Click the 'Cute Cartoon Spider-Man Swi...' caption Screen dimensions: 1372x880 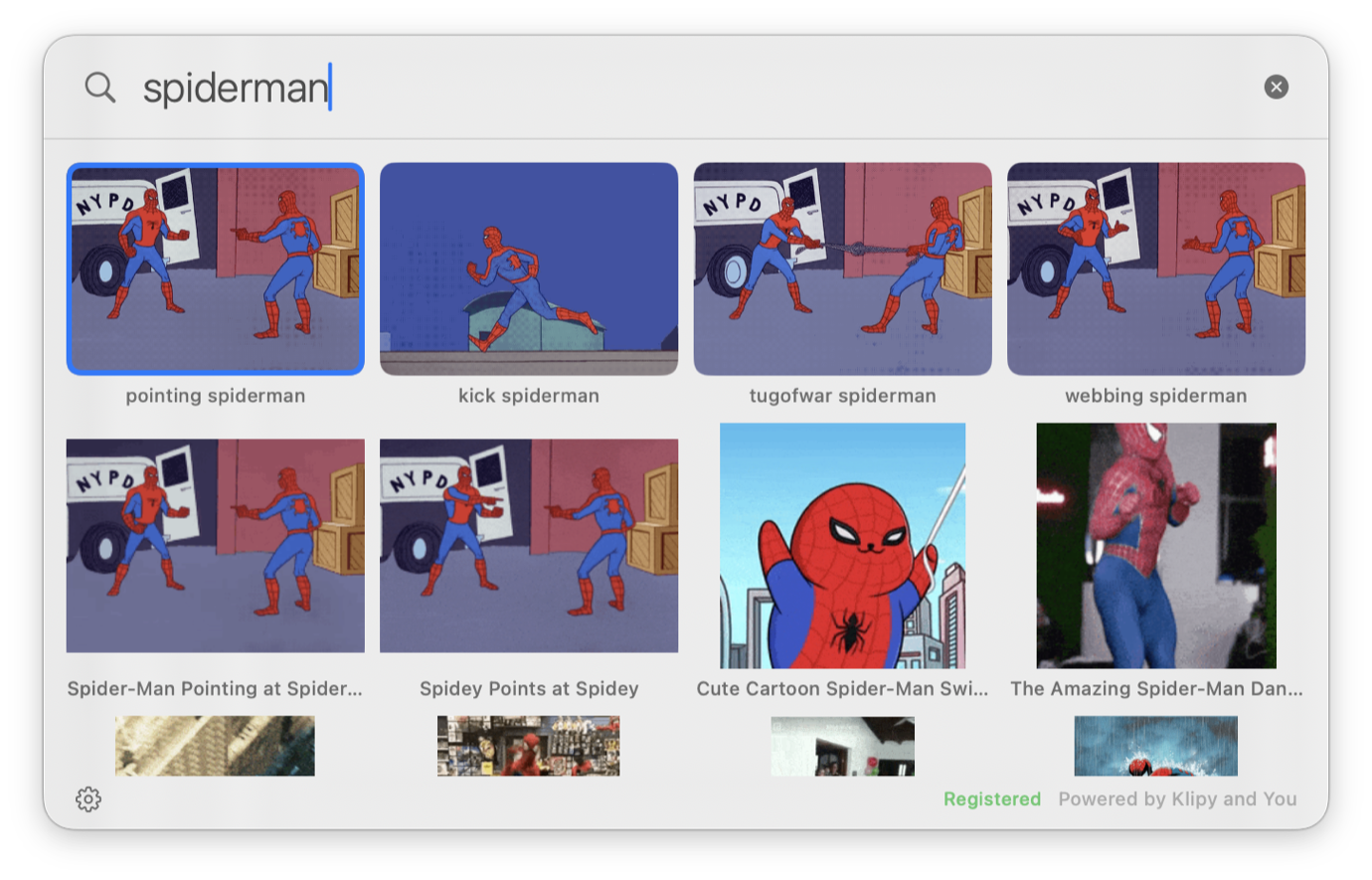click(x=843, y=689)
